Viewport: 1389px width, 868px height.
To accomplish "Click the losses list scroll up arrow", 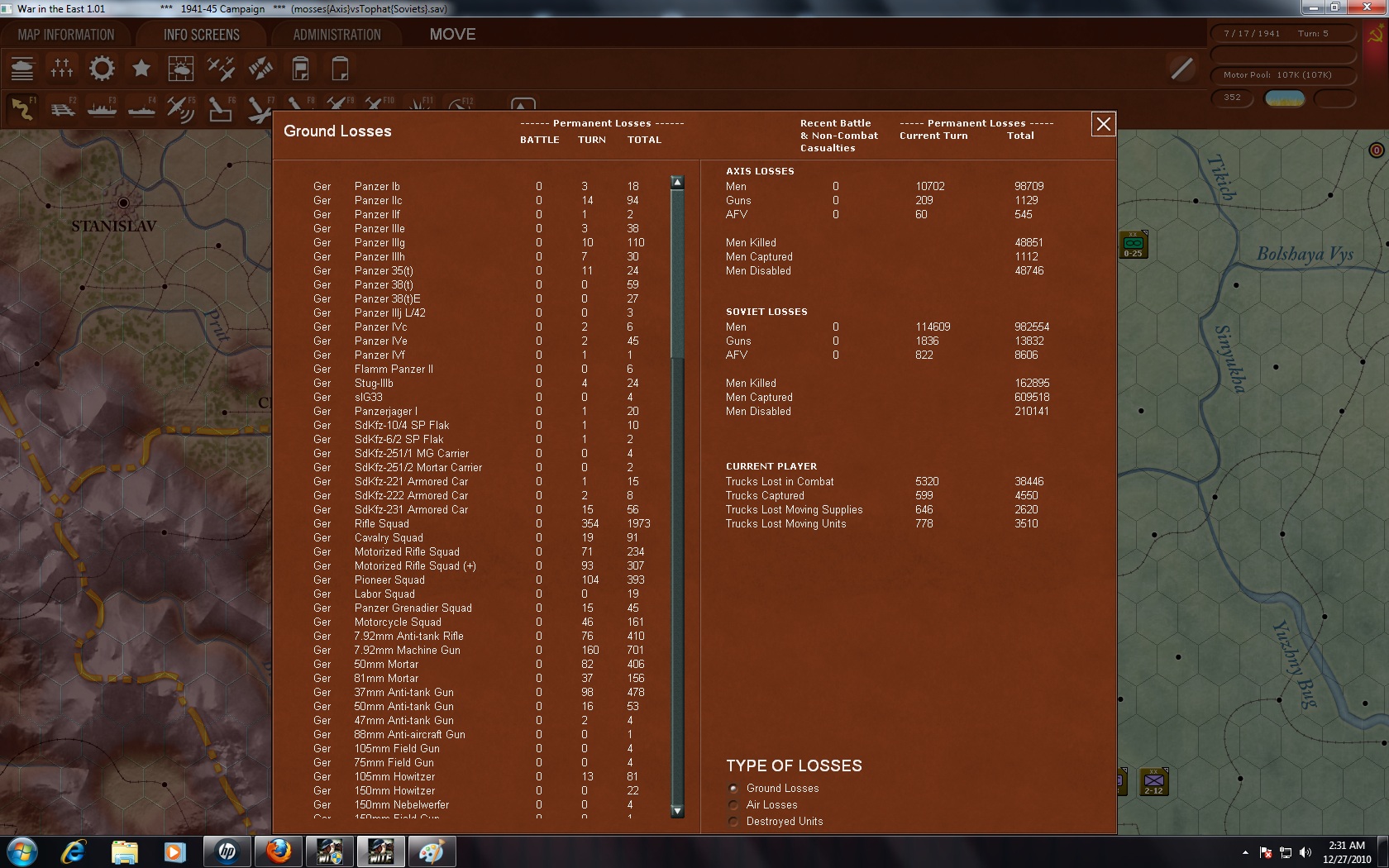I will point(677,183).
